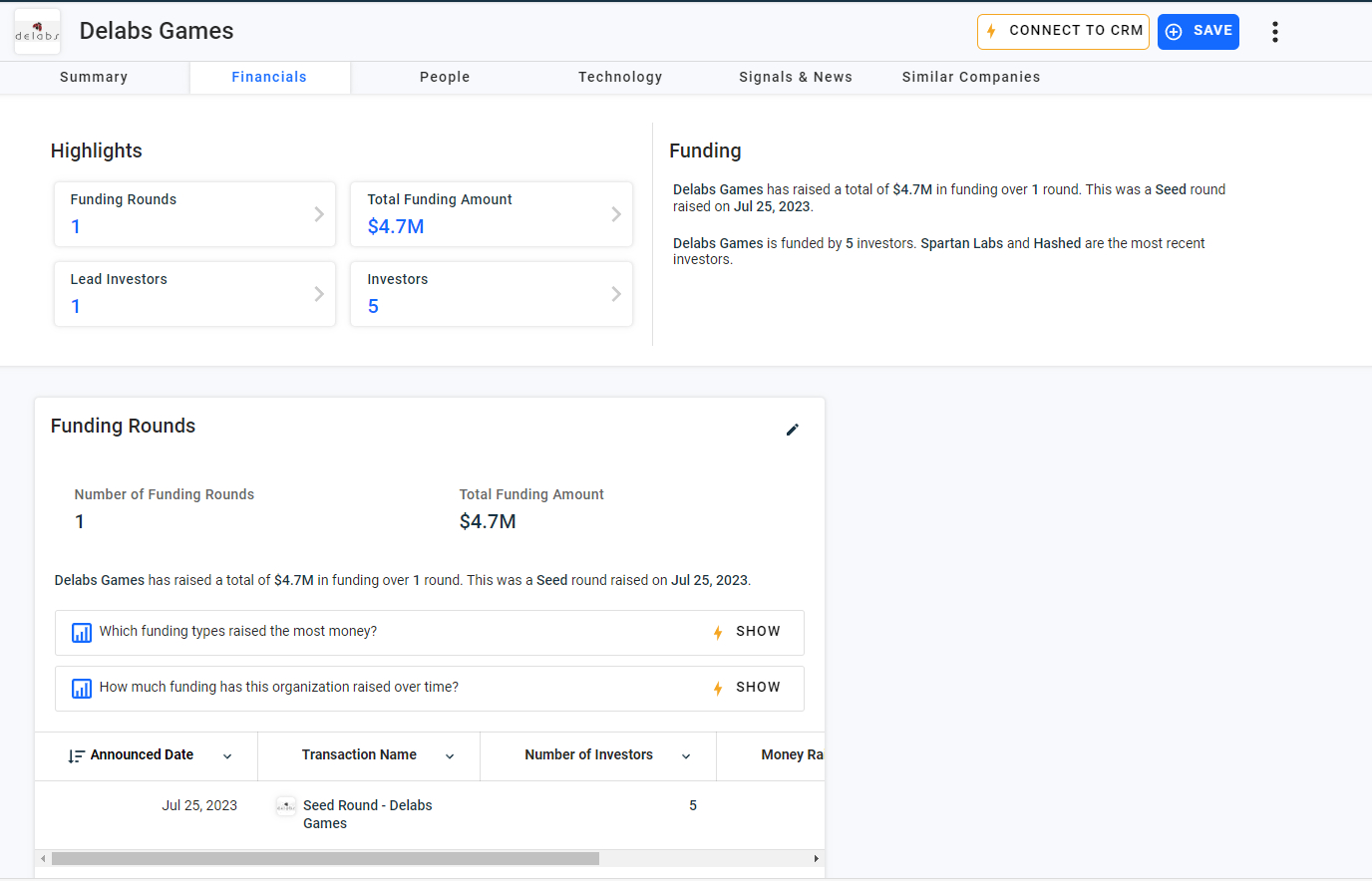Click the Delabs logo in Seed Round row
Image resolution: width=1372 pixels, height=881 pixels.
pyautogui.click(x=286, y=806)
